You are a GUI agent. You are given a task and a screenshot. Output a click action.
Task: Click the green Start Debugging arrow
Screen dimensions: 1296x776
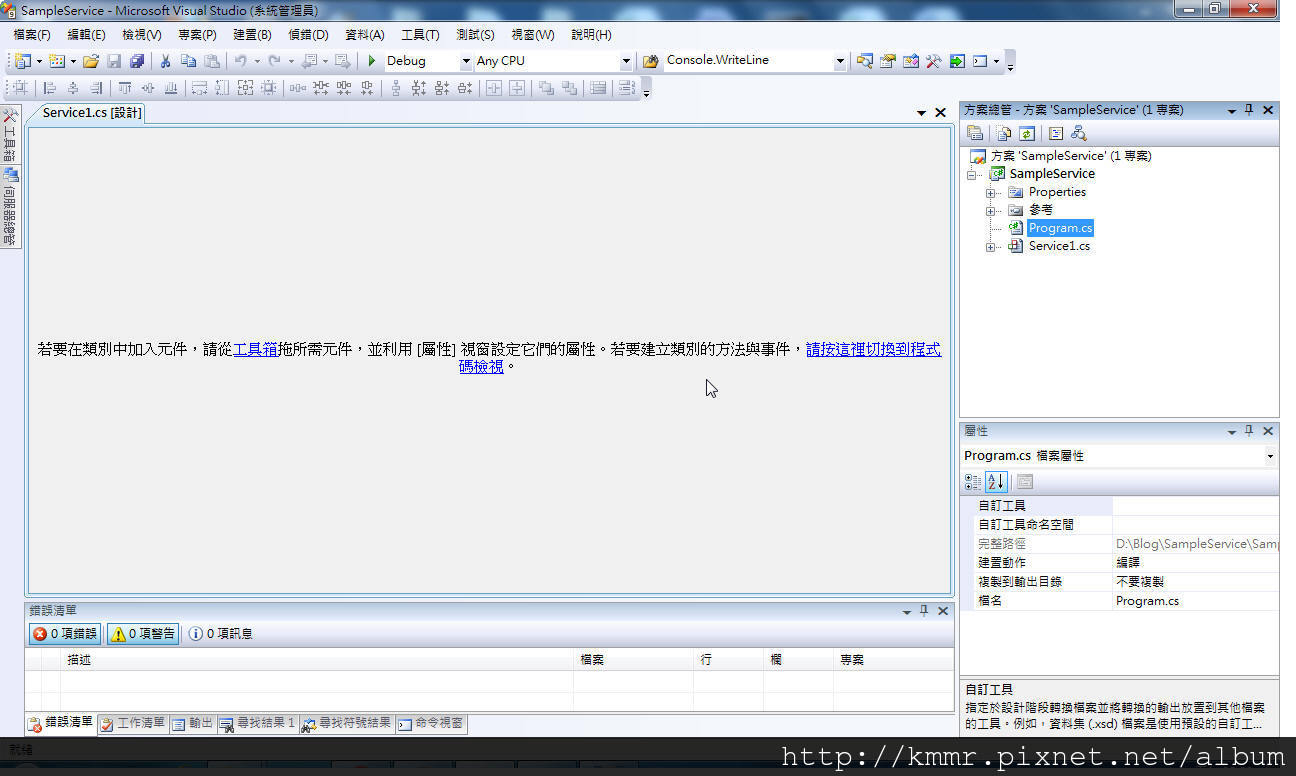pos(372,61)
